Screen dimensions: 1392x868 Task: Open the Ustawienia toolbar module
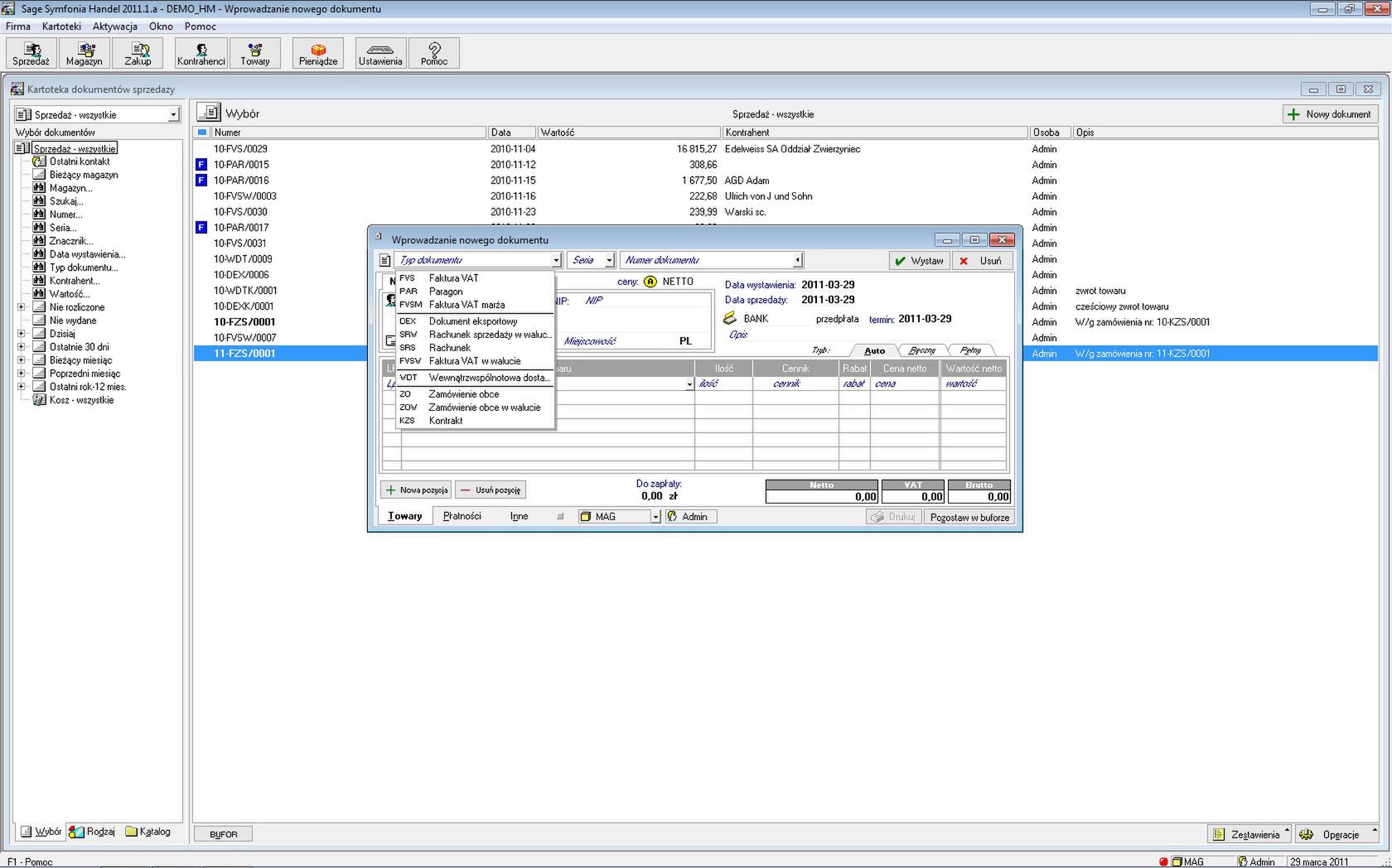[x=380, y=53]
